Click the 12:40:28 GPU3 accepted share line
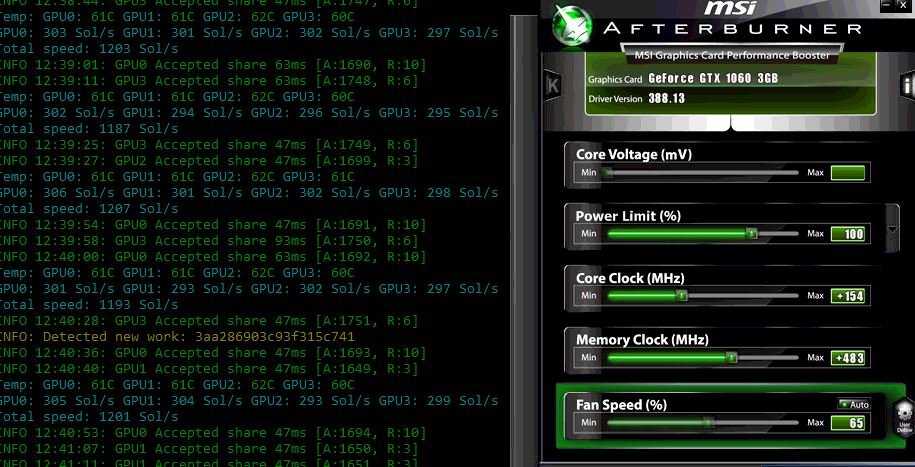Image resolution: width=915 pixels, height=467 pixels. pyautogui.click(x=209, y=320)
